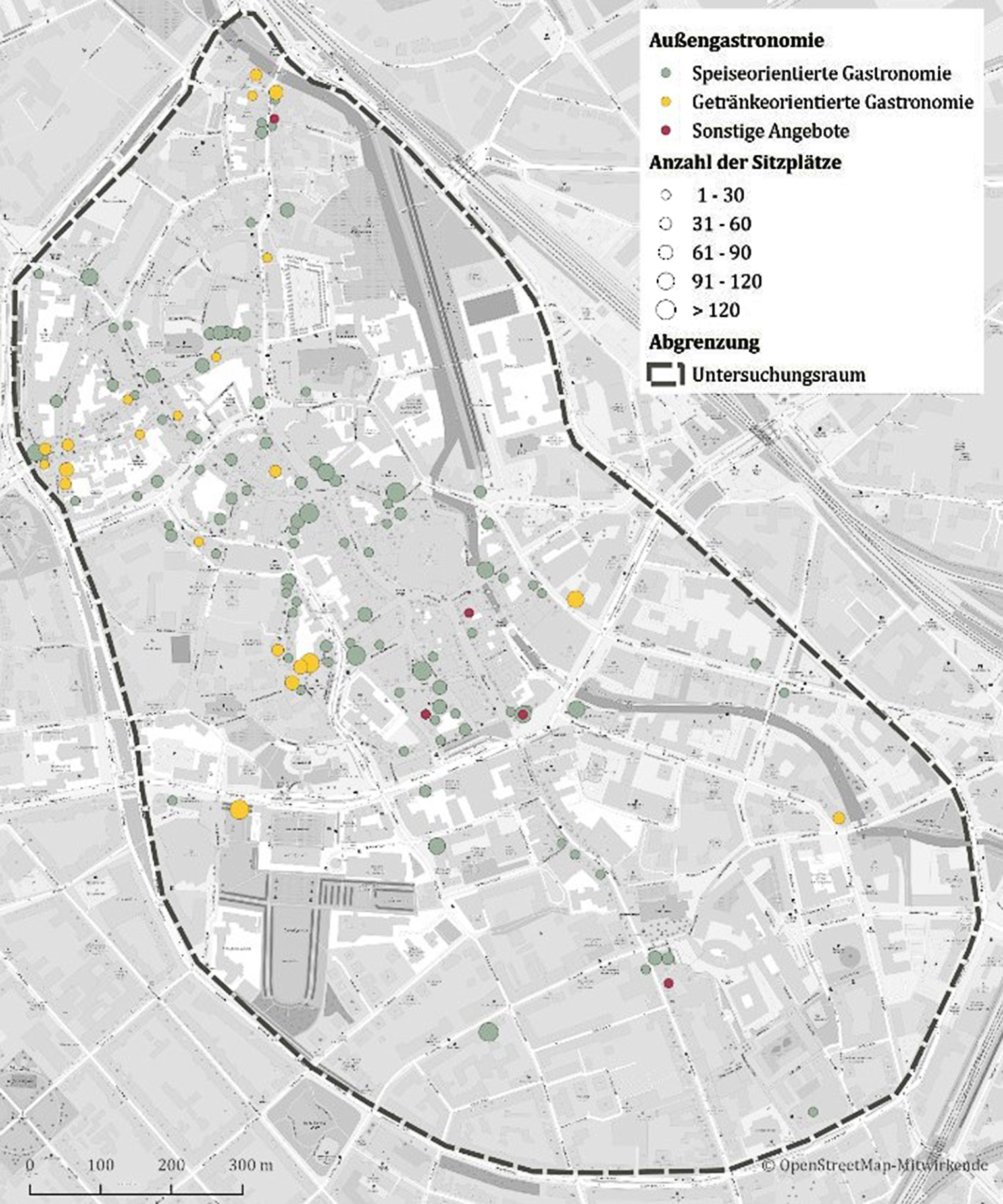
Task: Select the 31 - 60 seat size circle
Action: pyautogui.click(x=666, y=224)
